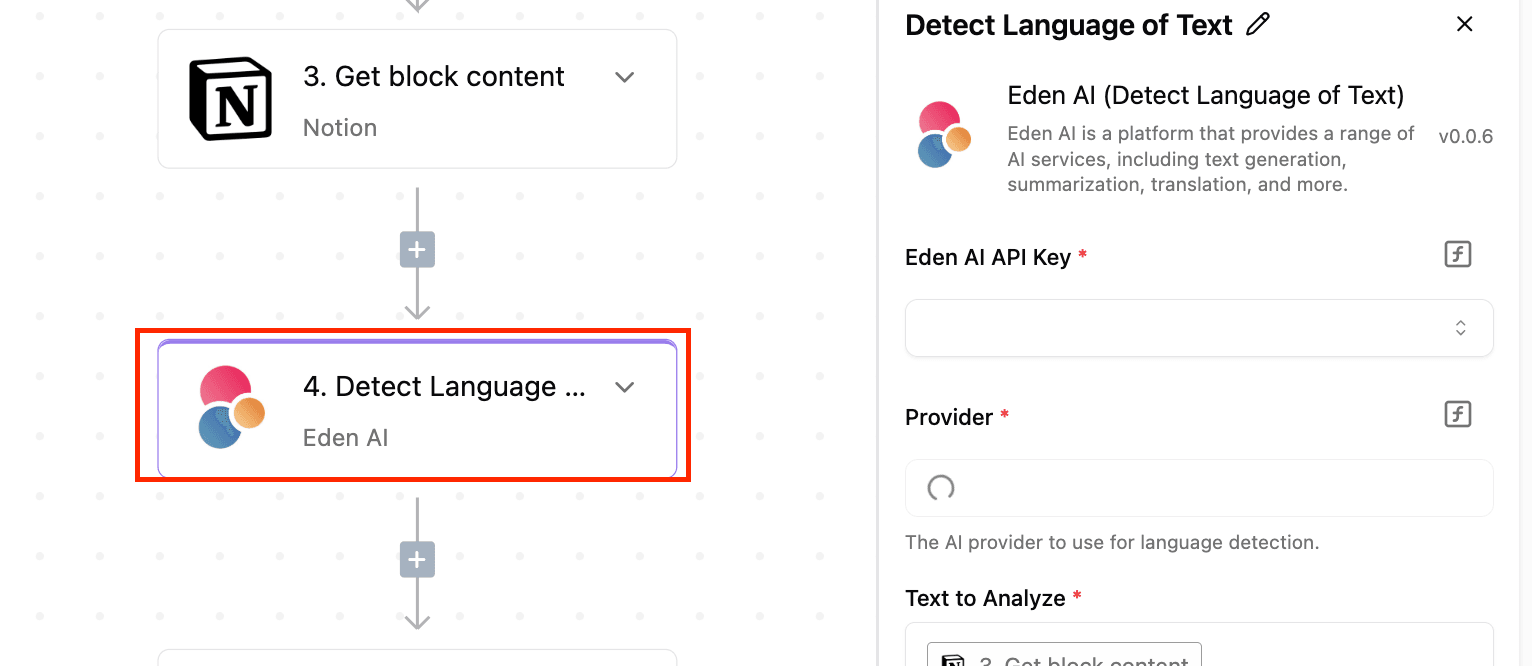Screen dimensions: 1532x666
Task: Click the 'Detect Language of Text' panel heading
Action: 1068,25
